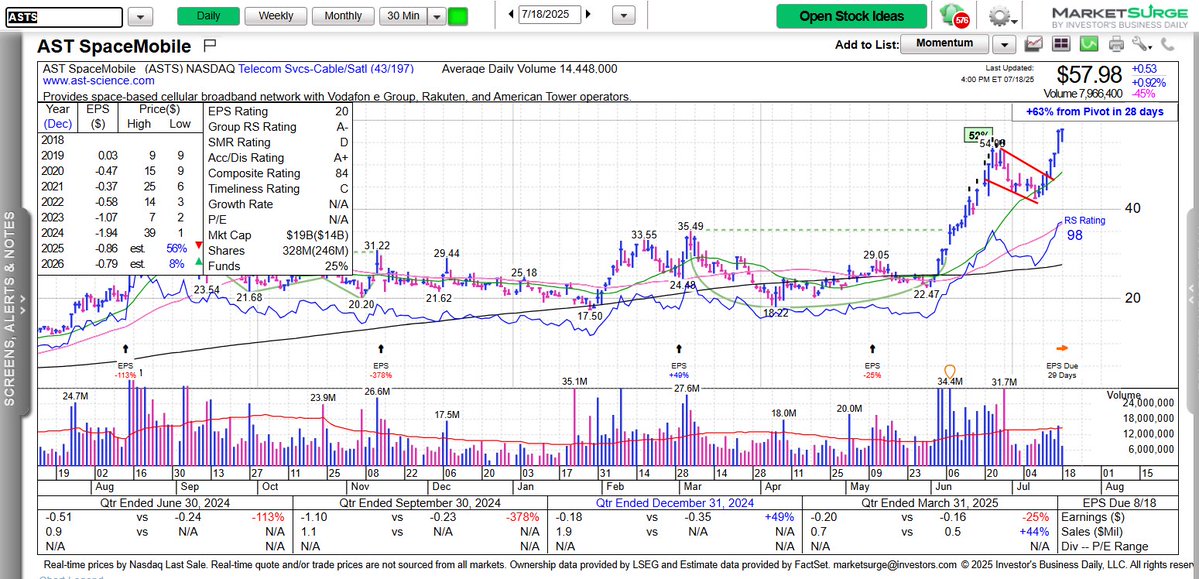Screen dimensions: 1199x579
Task: Go to next date with right arrow
Action: pyautogui.click(x=588, y=14)
